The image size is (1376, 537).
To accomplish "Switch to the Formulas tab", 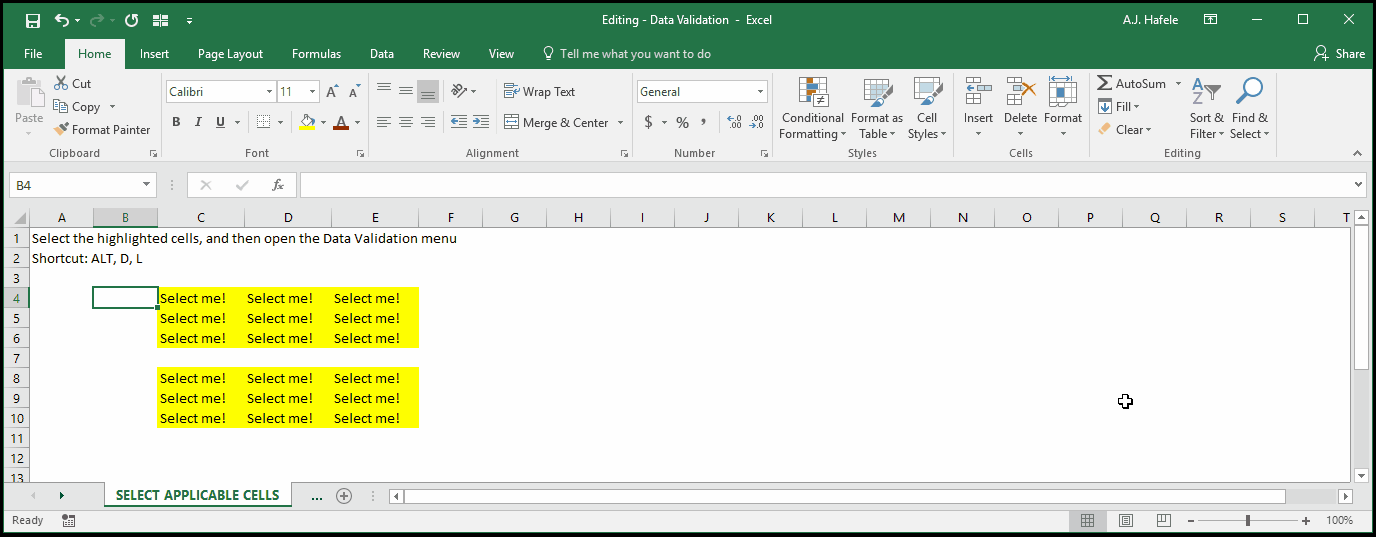I will (316, 54).
